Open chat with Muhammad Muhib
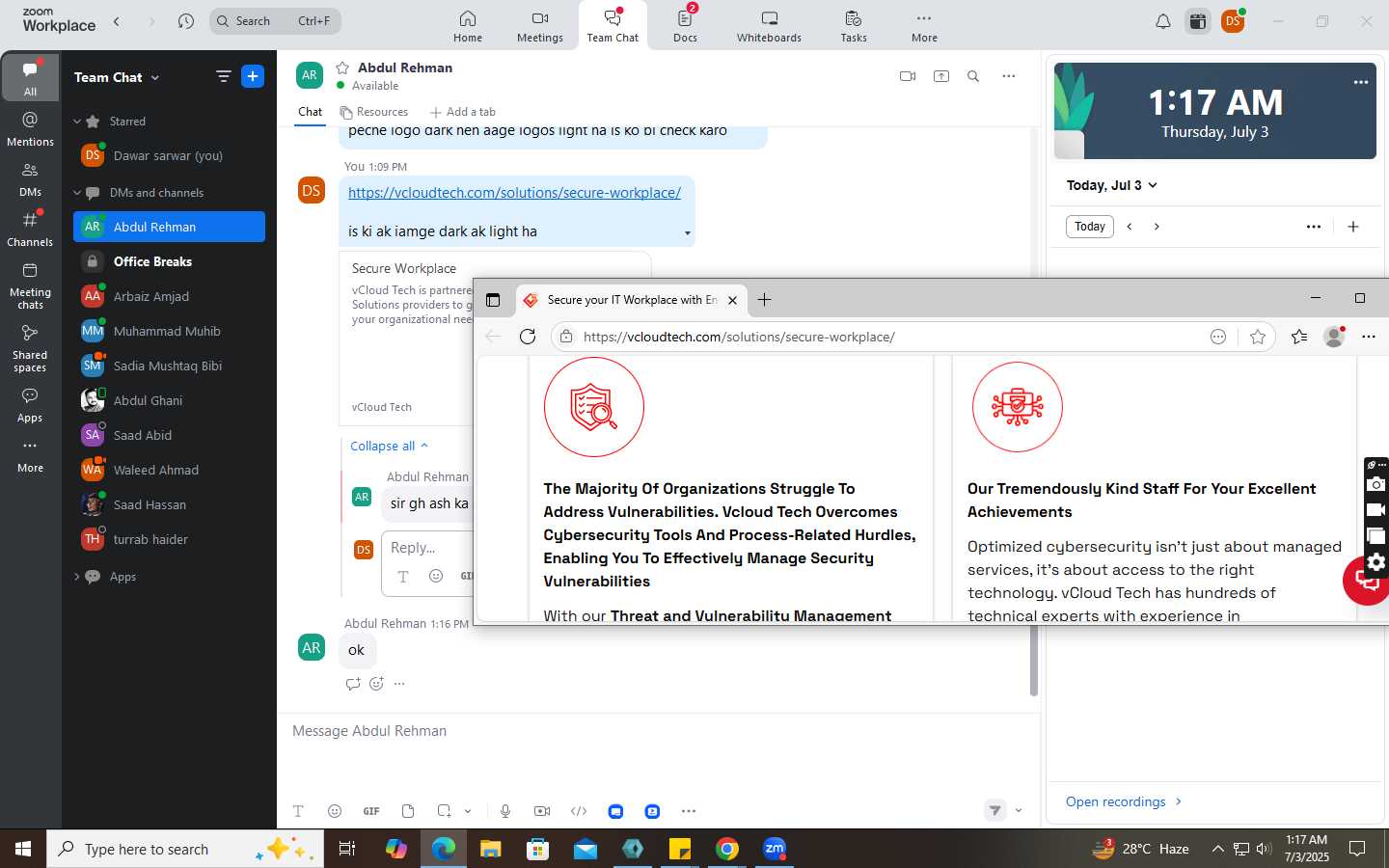The width and height of the screenshot is (1389, 868). 169,331
